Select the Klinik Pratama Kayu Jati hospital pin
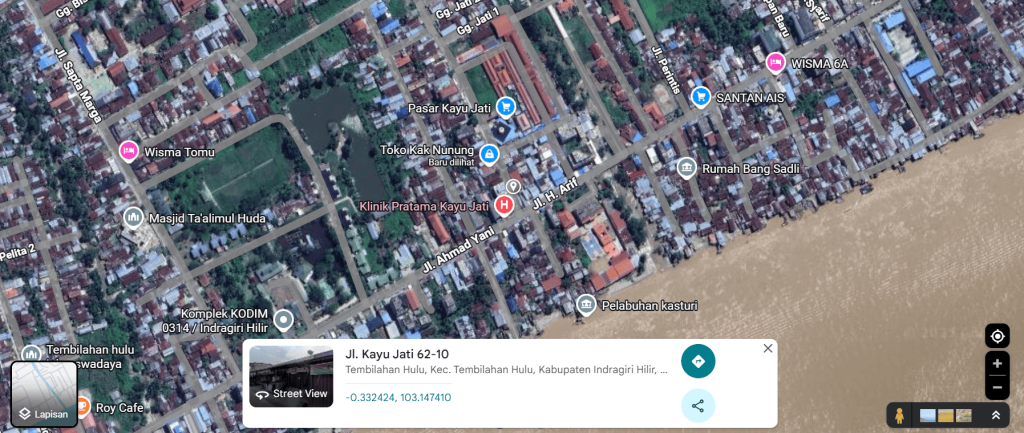The height and width of the screenshot is (433, 1024). click(x=504, y=205)
